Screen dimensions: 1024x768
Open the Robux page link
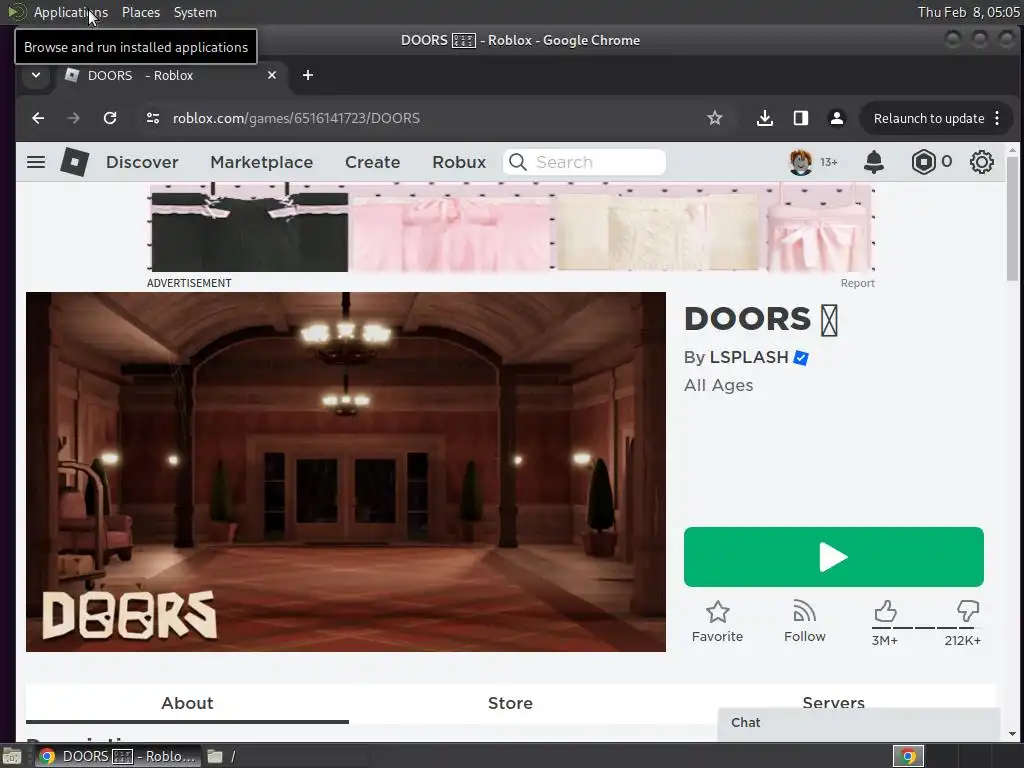459,162
